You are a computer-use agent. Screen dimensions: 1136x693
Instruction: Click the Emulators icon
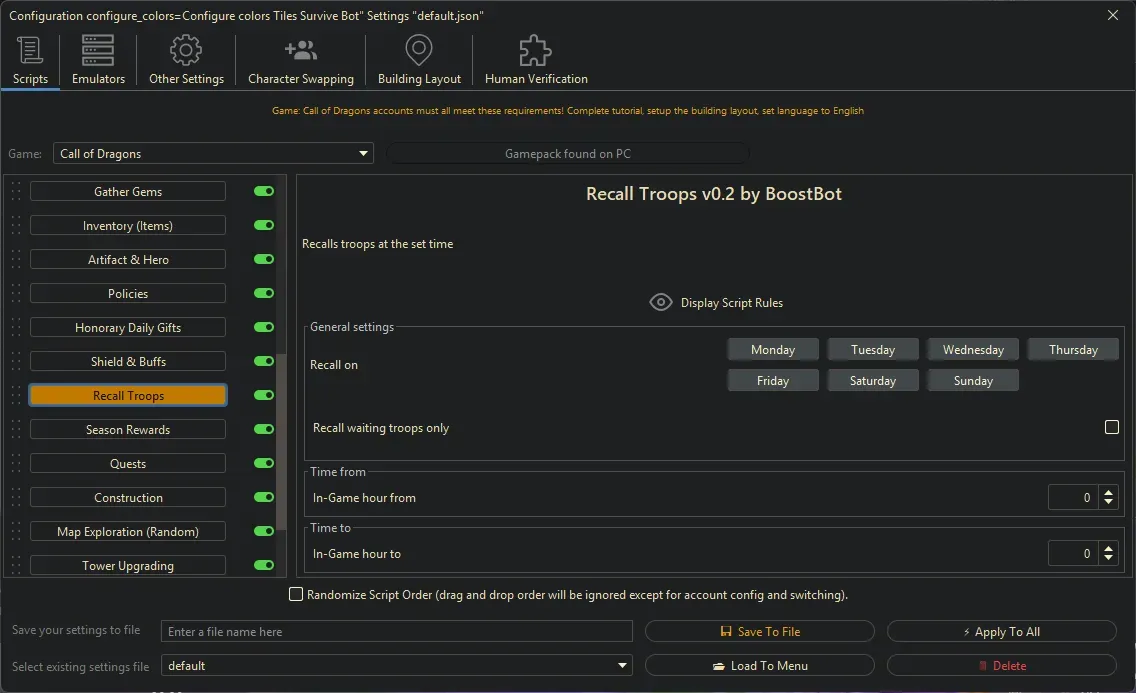pos(97,48)
